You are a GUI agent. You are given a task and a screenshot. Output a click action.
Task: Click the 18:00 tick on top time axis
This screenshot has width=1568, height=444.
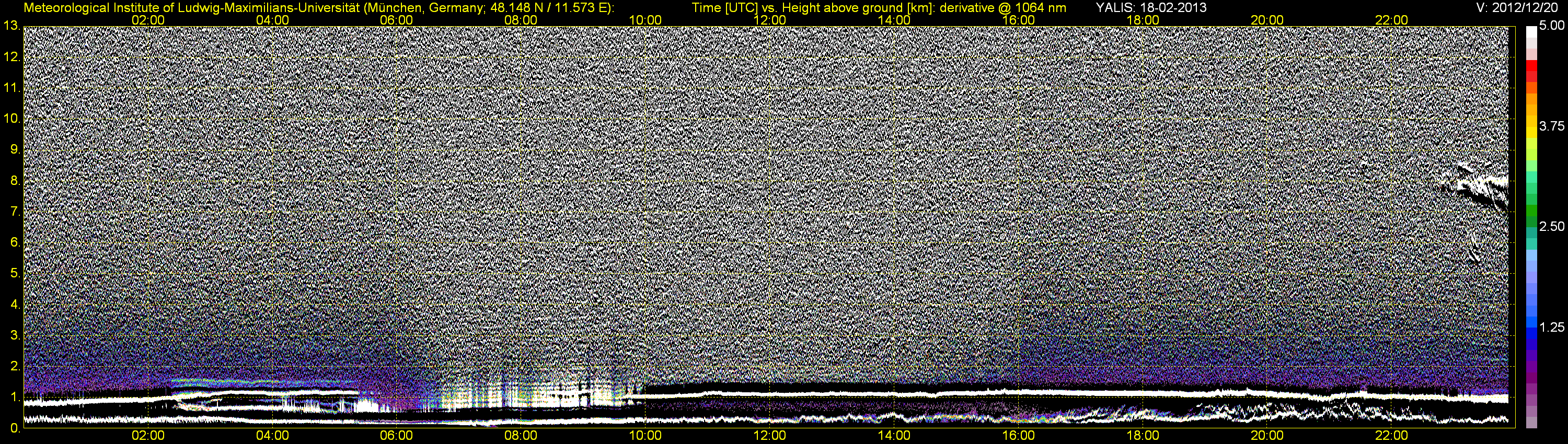pos(1143,20)
